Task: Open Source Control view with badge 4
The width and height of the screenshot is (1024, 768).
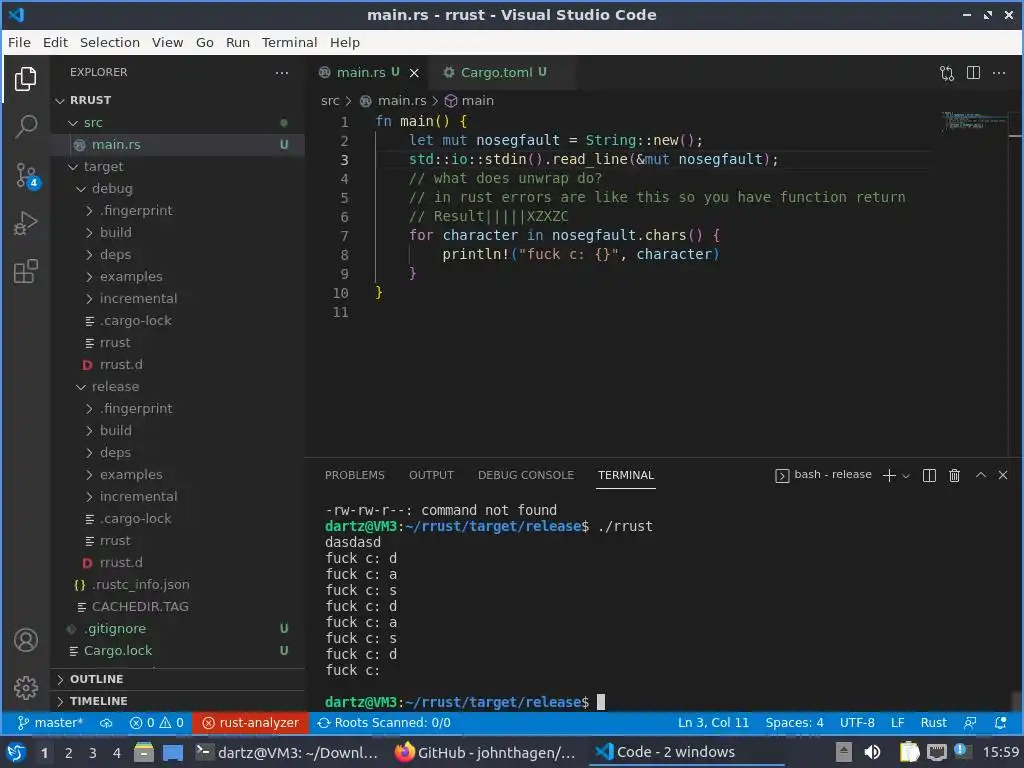Action: [x=27, y=175]
